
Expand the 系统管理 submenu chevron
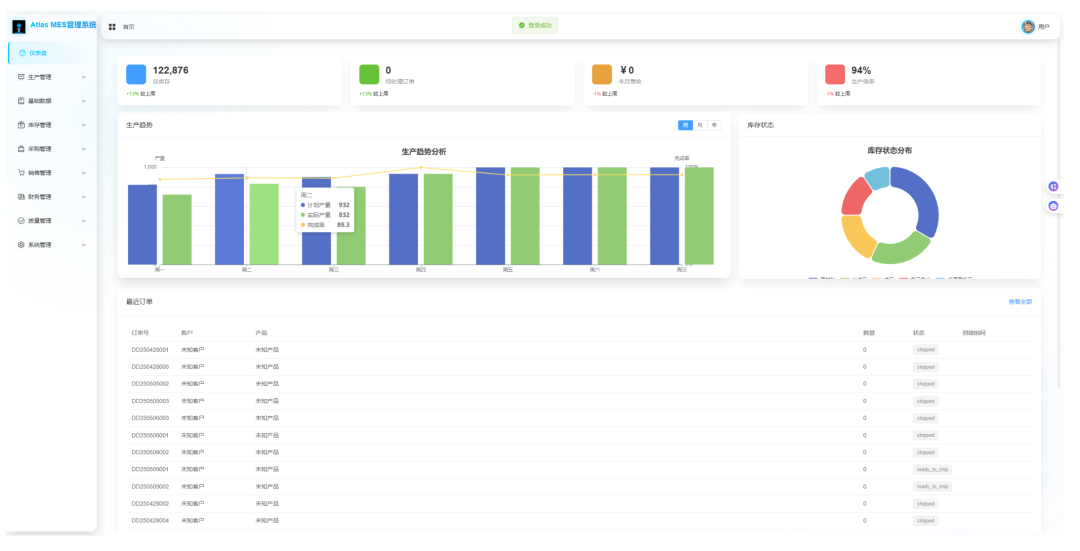[x=84, y=245]
